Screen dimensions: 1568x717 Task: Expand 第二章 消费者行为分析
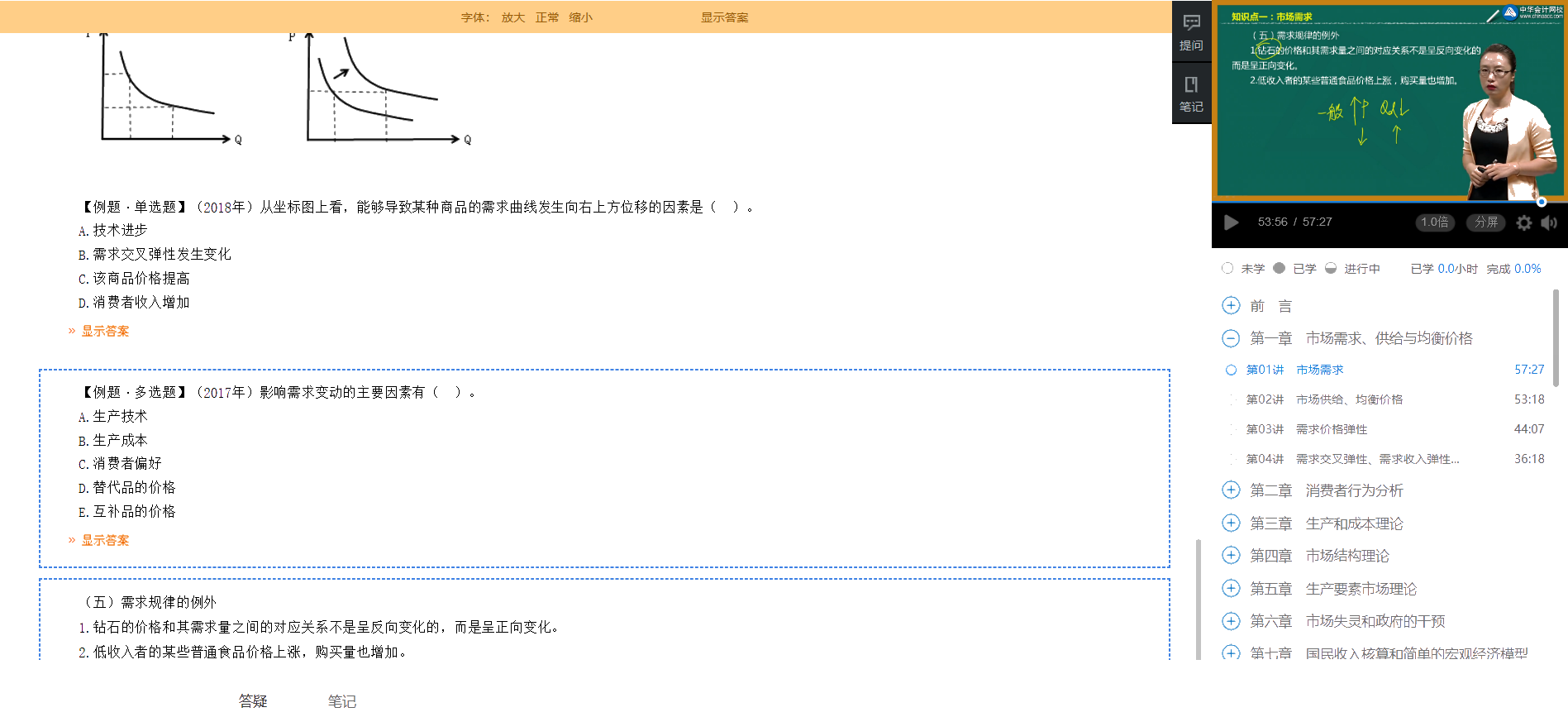(1231, 490)
